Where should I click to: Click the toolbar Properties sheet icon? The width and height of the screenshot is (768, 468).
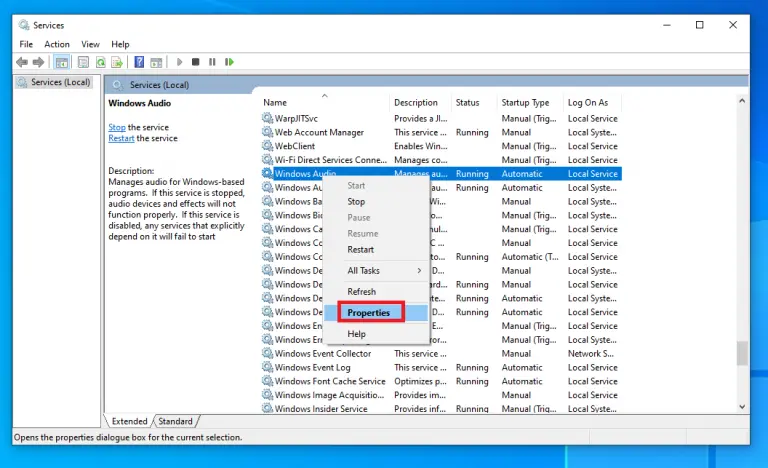pyautogui.click(x=83, y=62)
